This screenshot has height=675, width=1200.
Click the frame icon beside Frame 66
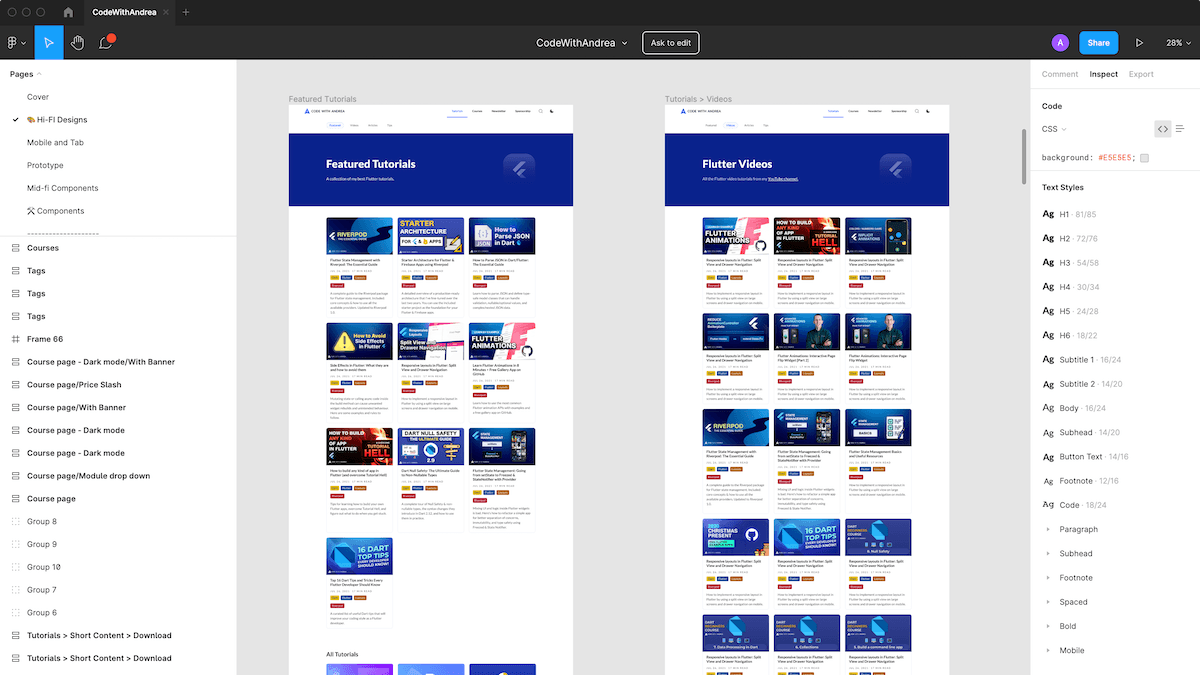click(x=15, y=339)
